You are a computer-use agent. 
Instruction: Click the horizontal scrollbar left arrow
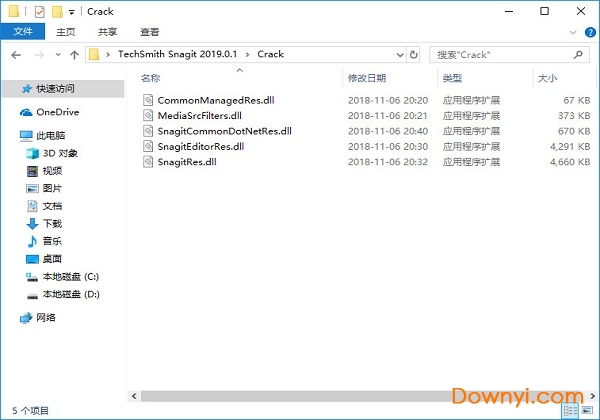(x=134, y=396)
